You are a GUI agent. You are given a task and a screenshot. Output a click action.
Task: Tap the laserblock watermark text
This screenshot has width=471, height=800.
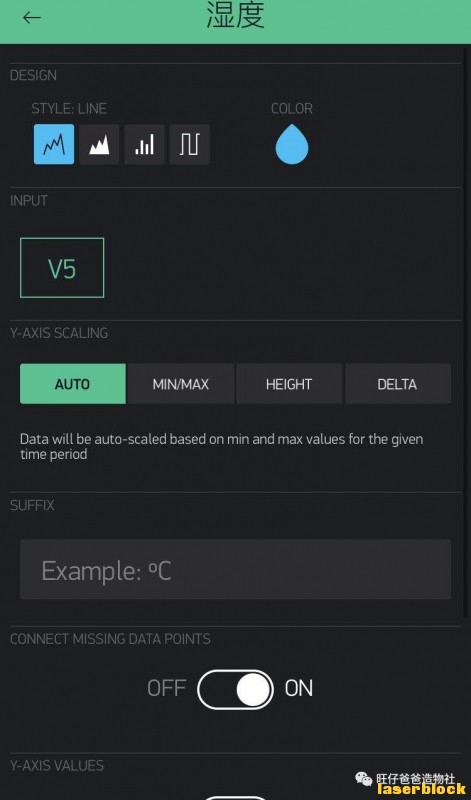pyautogui.click(x=422, y=789)
